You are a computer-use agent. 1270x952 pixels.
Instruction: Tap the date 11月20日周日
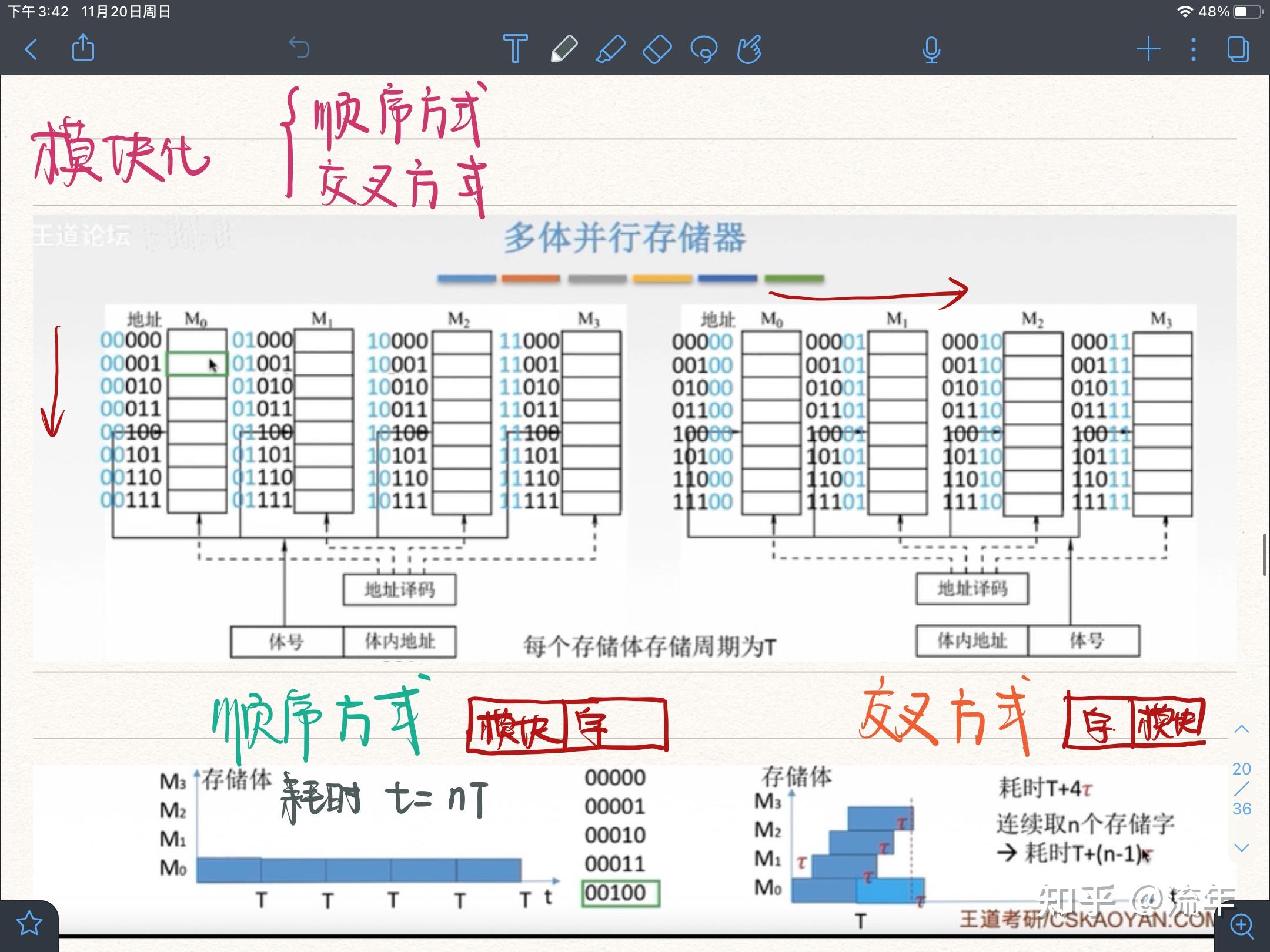[126, 12]
